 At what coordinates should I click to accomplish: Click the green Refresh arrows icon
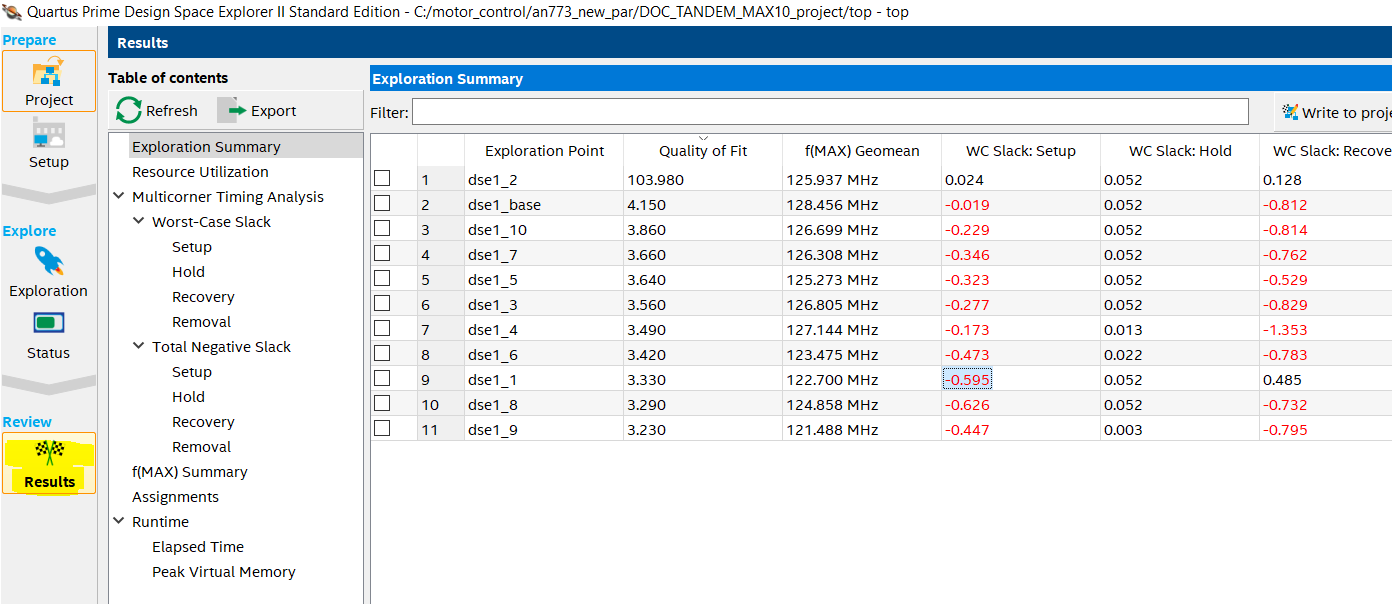coord(129,110)
